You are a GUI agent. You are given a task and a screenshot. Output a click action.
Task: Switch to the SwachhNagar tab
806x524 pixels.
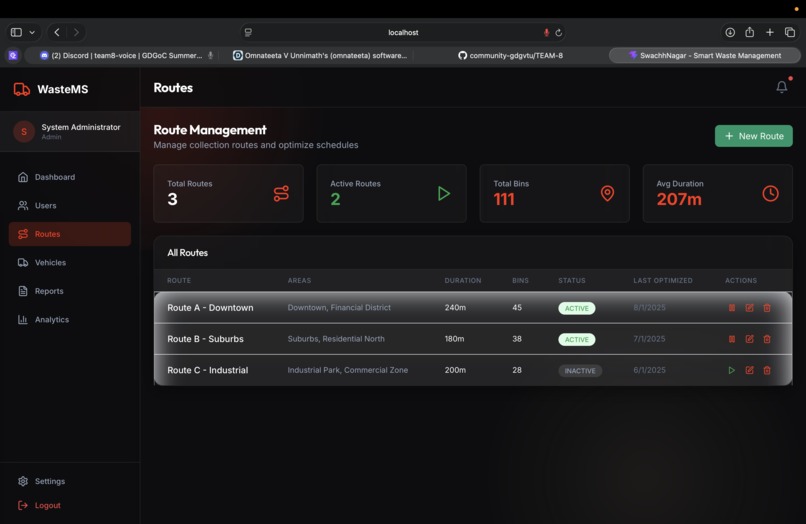coord(705,56)
